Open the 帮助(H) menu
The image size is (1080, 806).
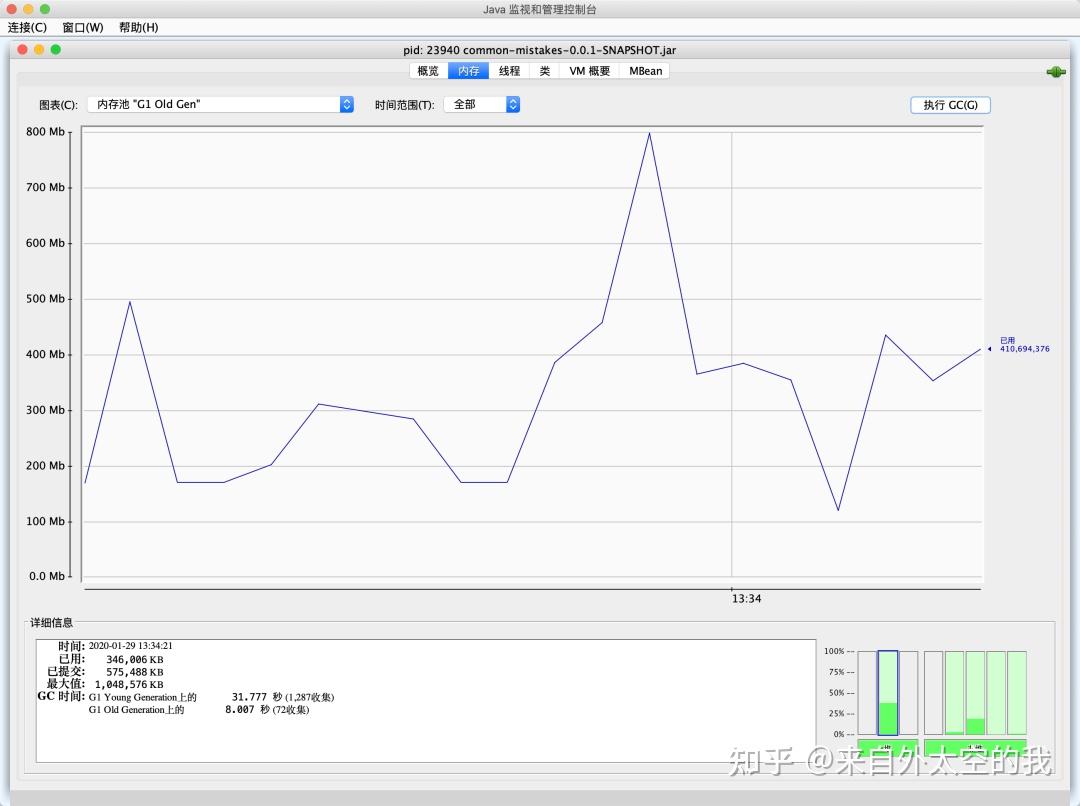pyautogui.click(x=138, y=28)
